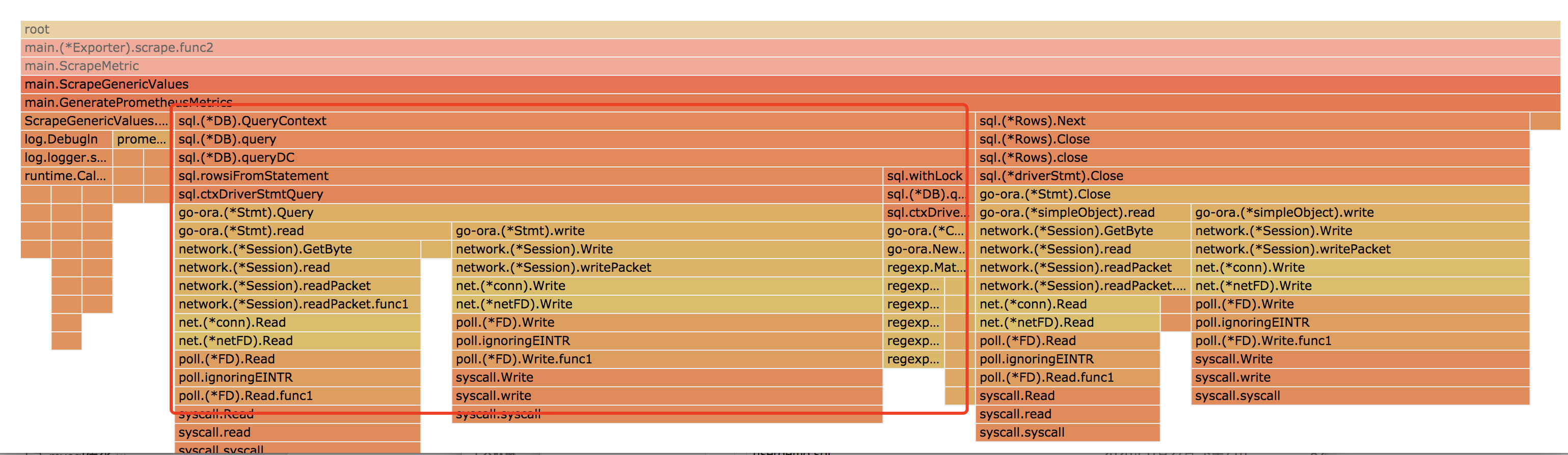The image size is (1568, 455).
Task: Click poll.(*FD).Read.func1 under go-ora.(*simpleObject).read
Action: (x=1068, y=377)
